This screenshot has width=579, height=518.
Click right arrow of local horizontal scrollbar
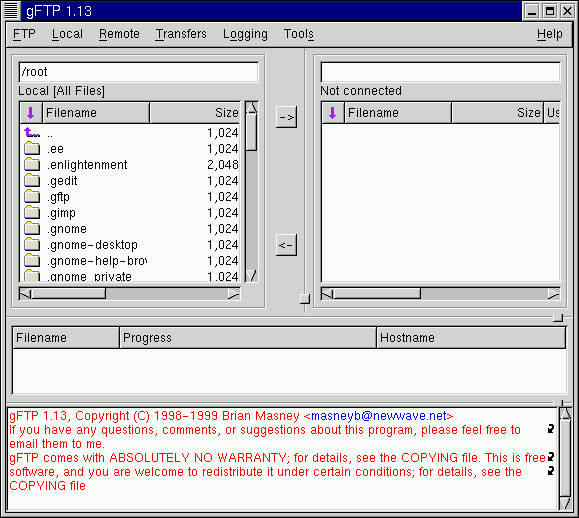(x=234, y=294)
